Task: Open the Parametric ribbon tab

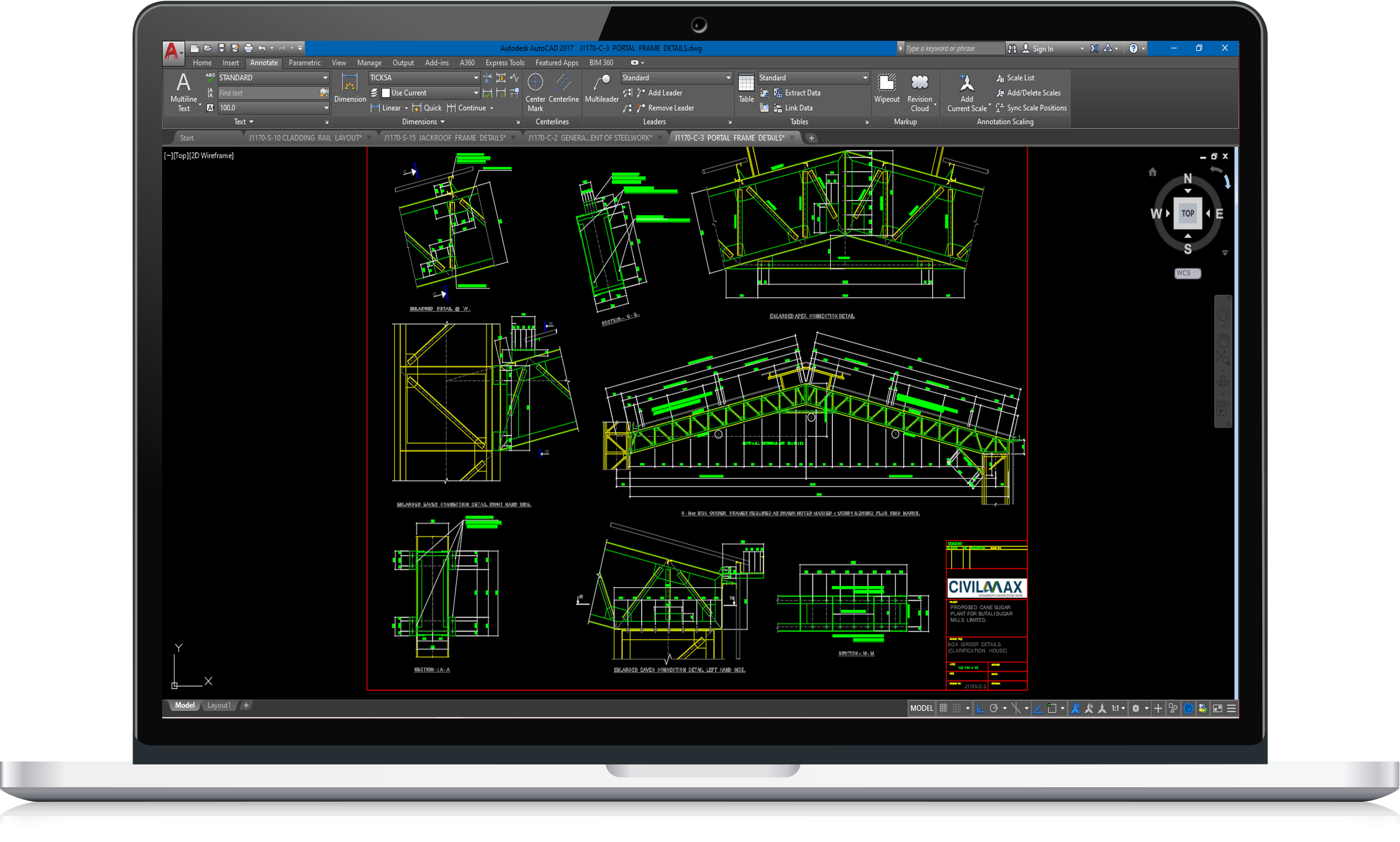Action: point(304,63)
